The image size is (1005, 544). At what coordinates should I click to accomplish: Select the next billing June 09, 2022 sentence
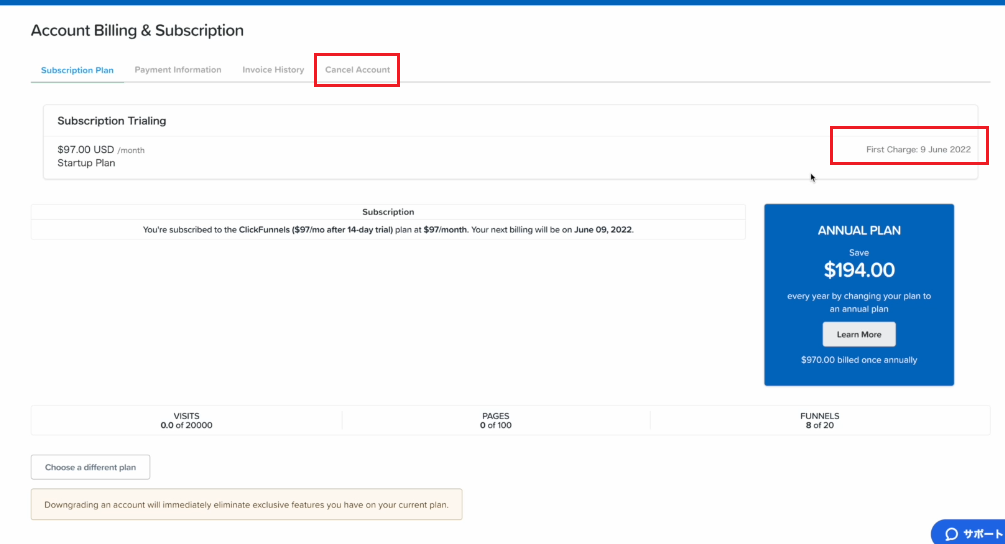click(388, 229)
